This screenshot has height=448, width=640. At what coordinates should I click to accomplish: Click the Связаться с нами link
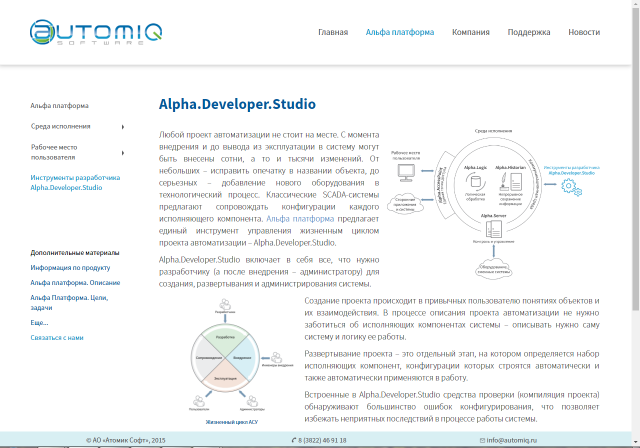coord(57,338)
